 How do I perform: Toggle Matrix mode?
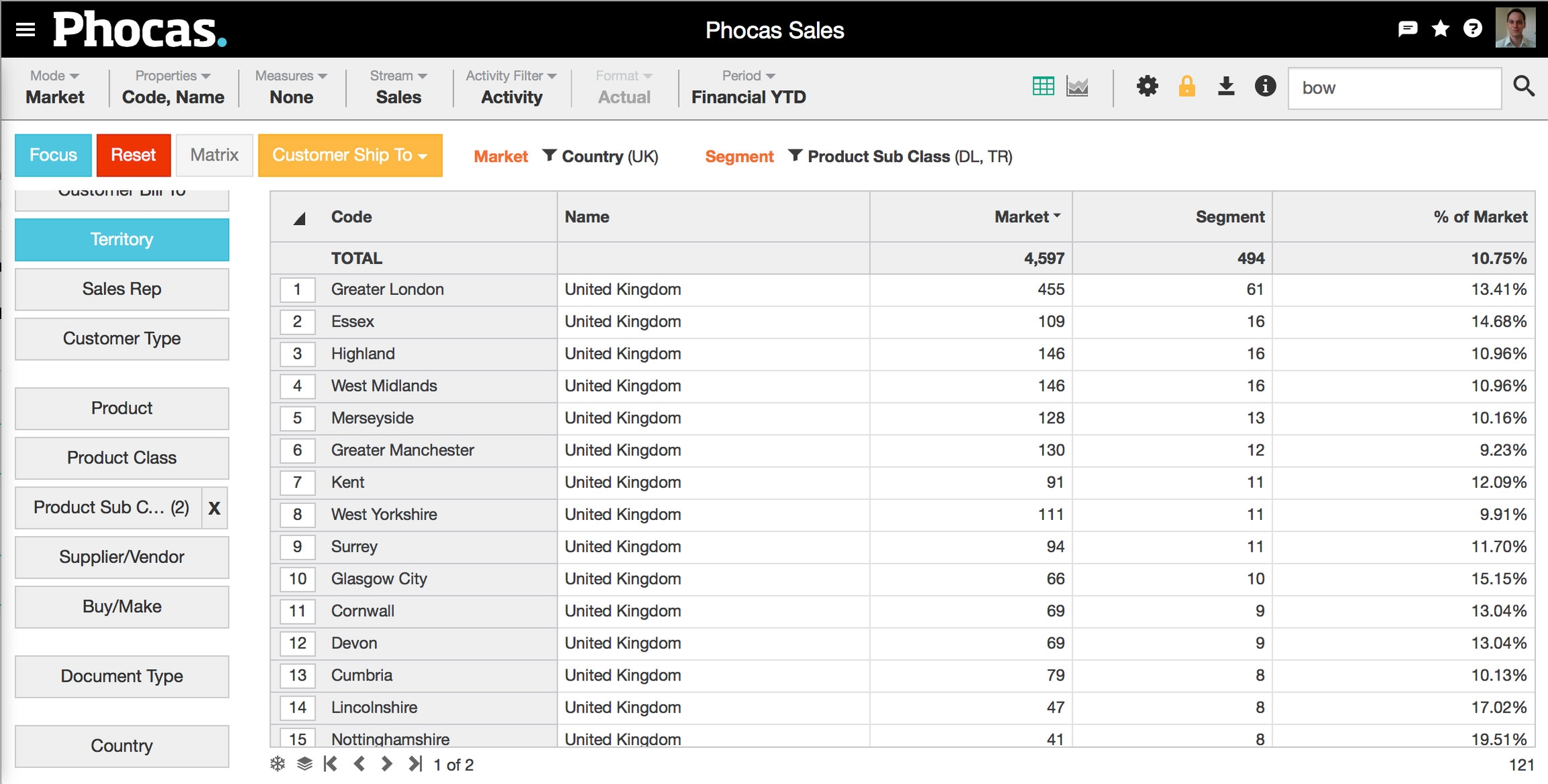(x=214, y=155)
